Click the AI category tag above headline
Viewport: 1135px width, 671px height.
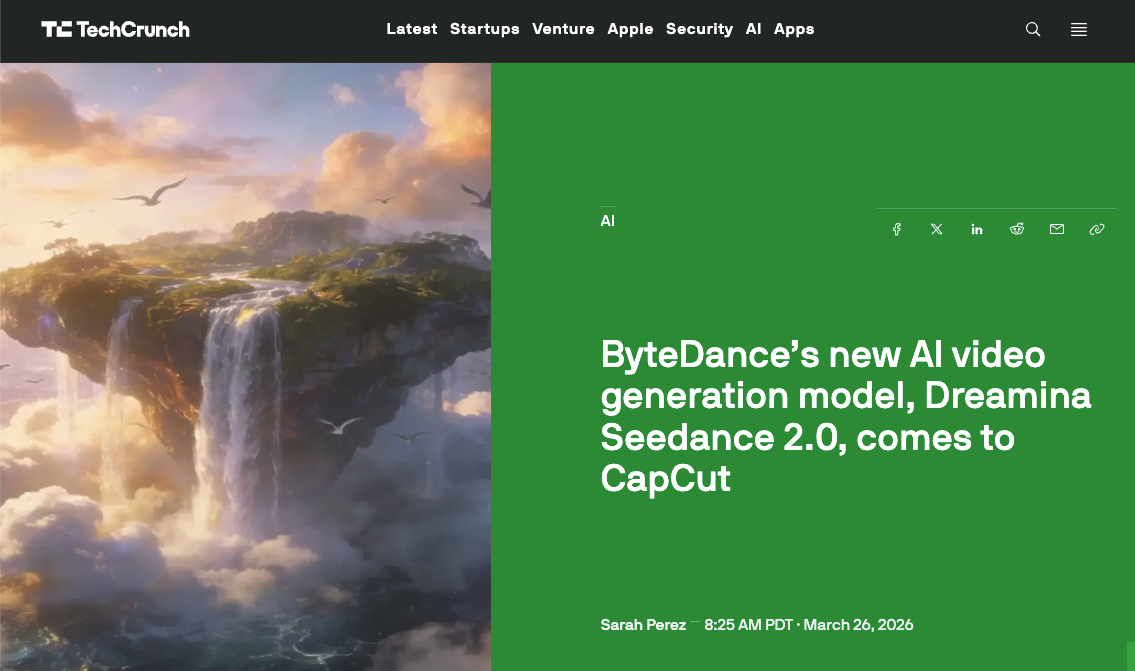pyautogui.click(x=607, y=221)
